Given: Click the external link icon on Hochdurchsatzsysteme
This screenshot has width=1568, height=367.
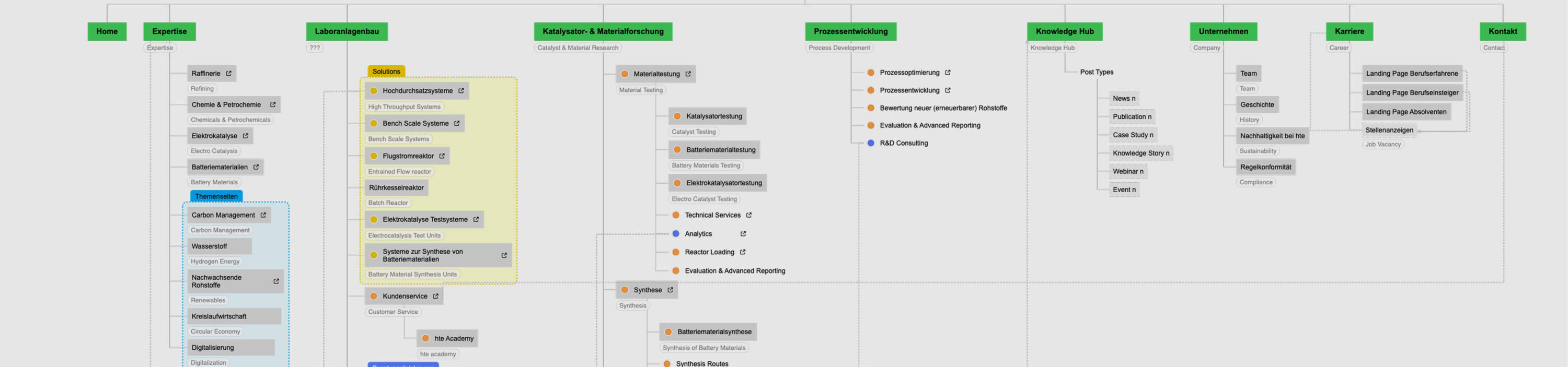Looking at the screenshot, I should 461,90.
